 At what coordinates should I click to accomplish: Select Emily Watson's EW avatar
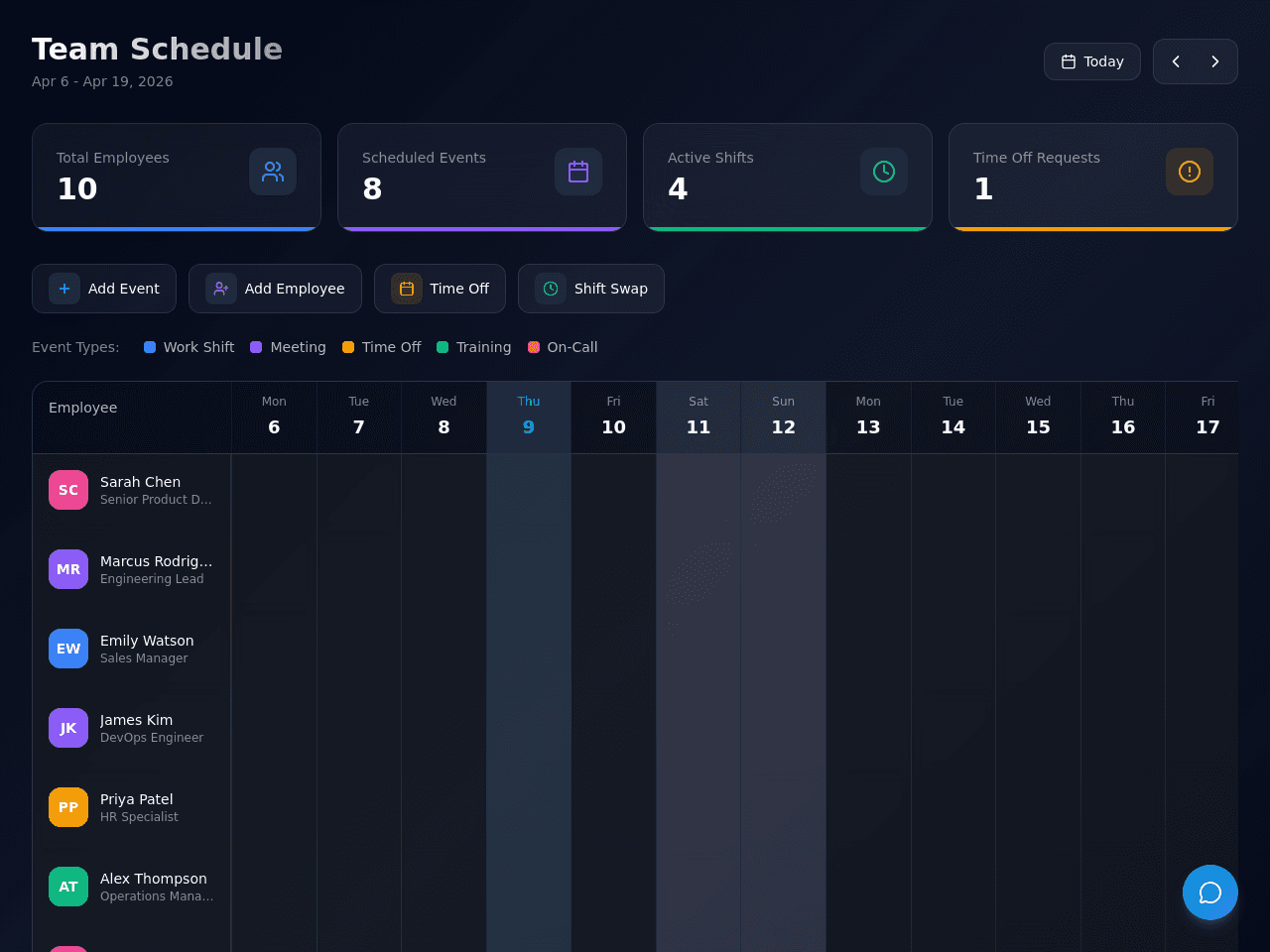click(x=68, y=649)
